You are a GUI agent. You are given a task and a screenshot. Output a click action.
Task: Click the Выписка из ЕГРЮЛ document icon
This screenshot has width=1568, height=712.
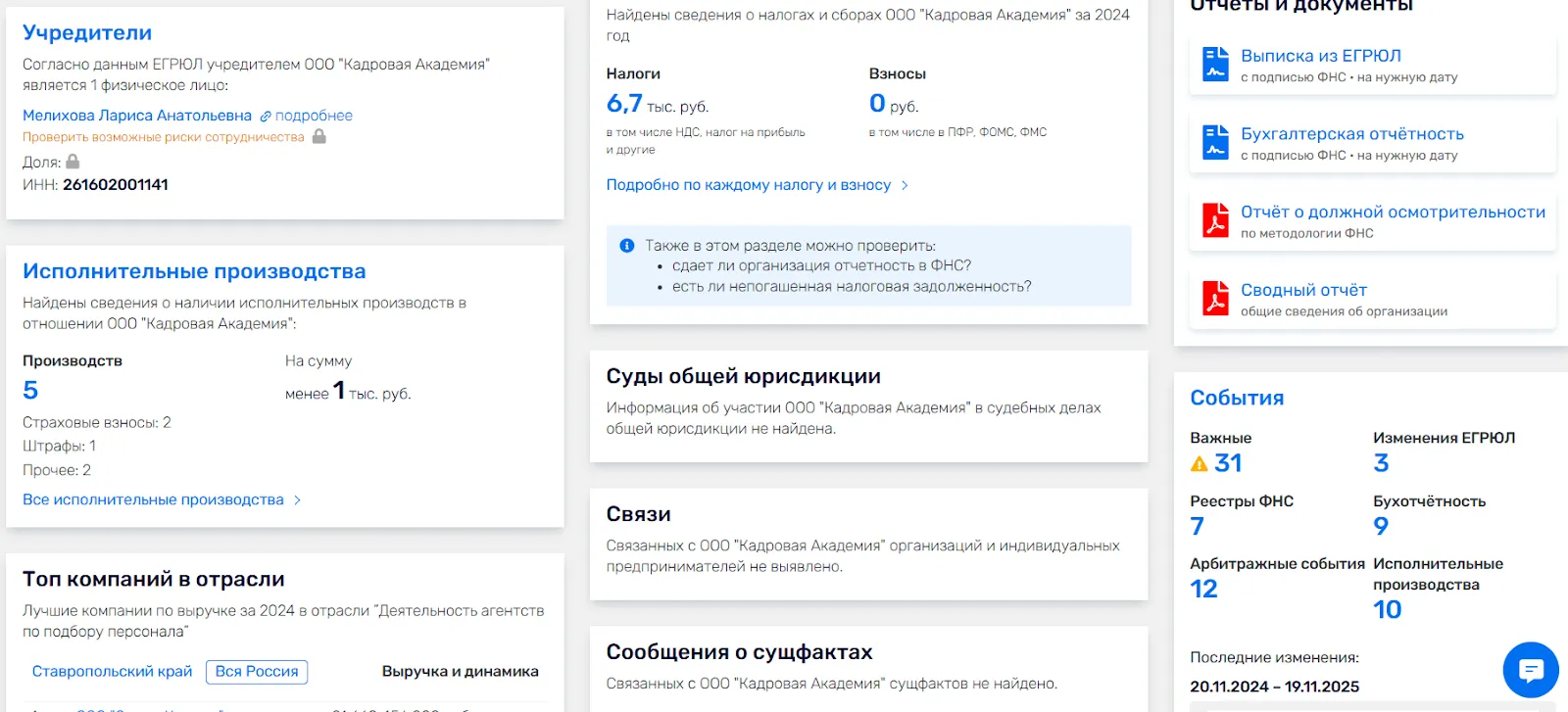pyautogui.click(x=1215, y=64)
